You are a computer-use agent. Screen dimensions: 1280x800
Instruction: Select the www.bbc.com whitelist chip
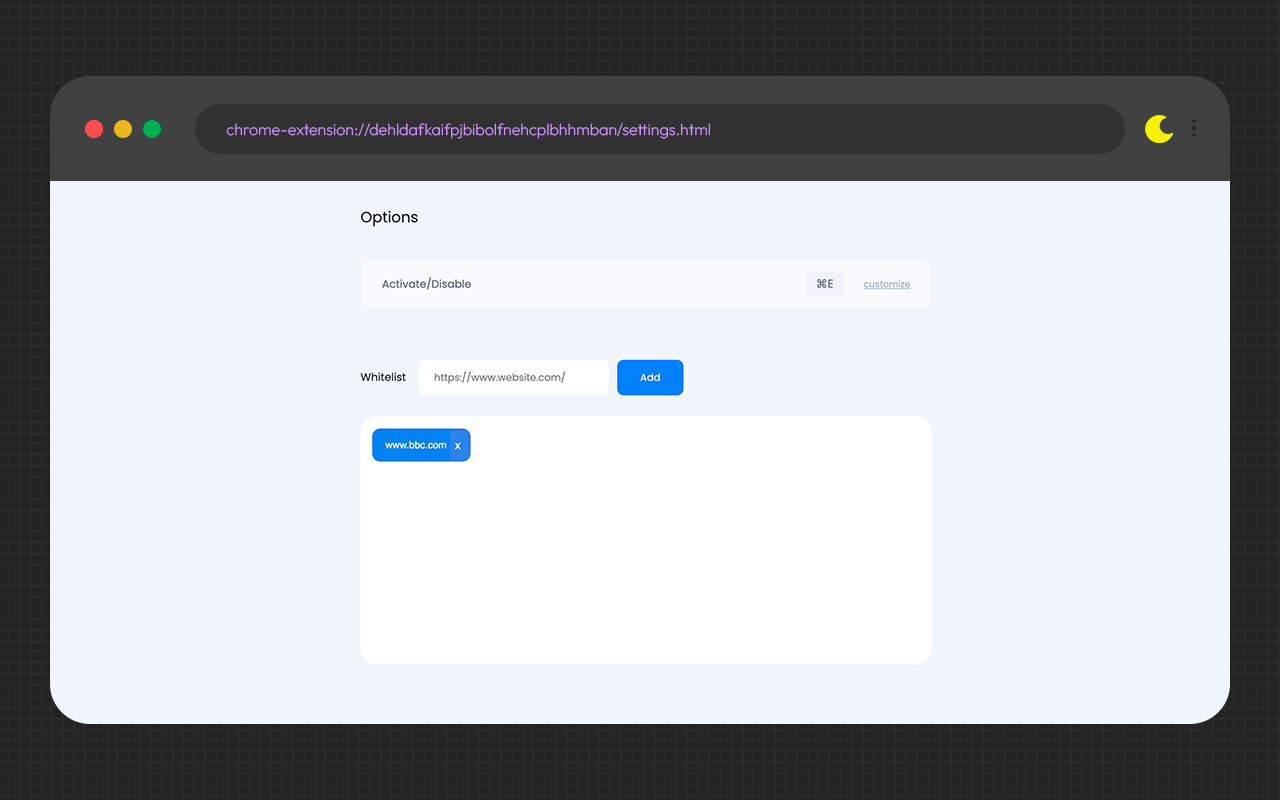[415, 446]
